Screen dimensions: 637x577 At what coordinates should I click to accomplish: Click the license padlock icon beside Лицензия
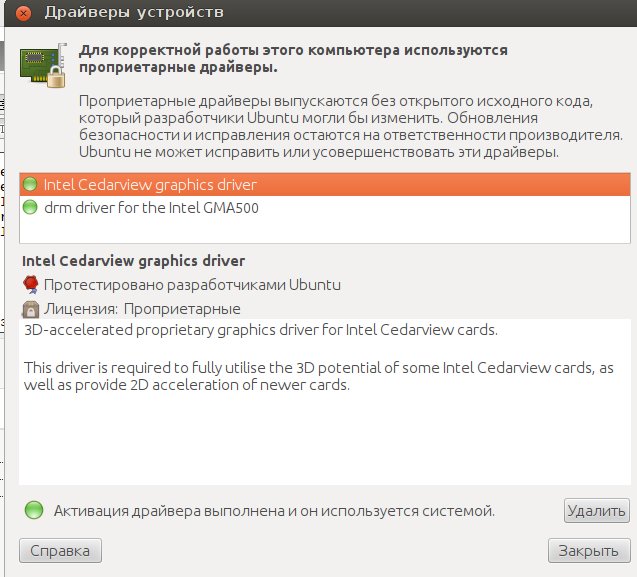30,309
